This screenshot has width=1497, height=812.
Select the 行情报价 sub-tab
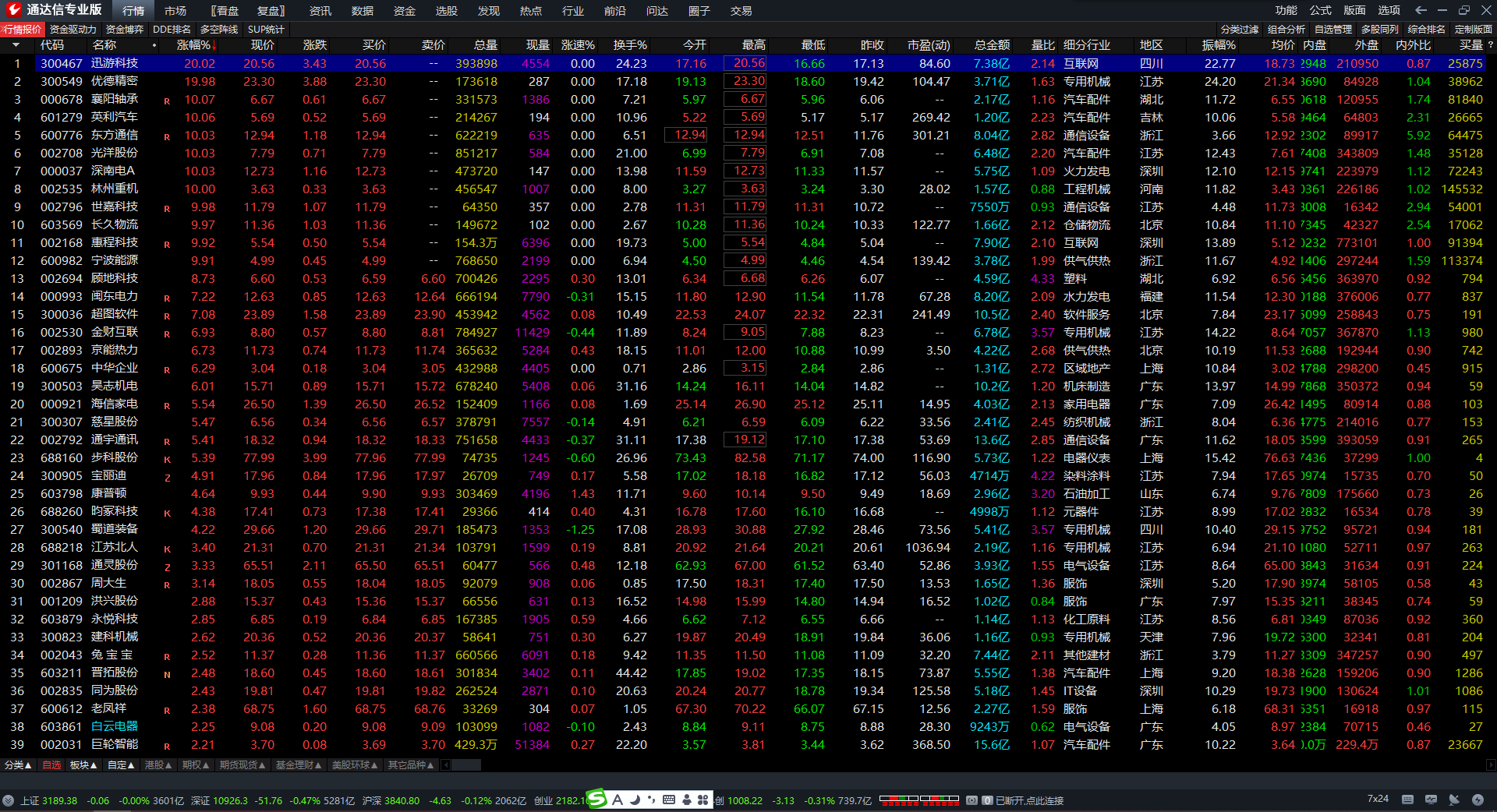click(x=23, y=29)
